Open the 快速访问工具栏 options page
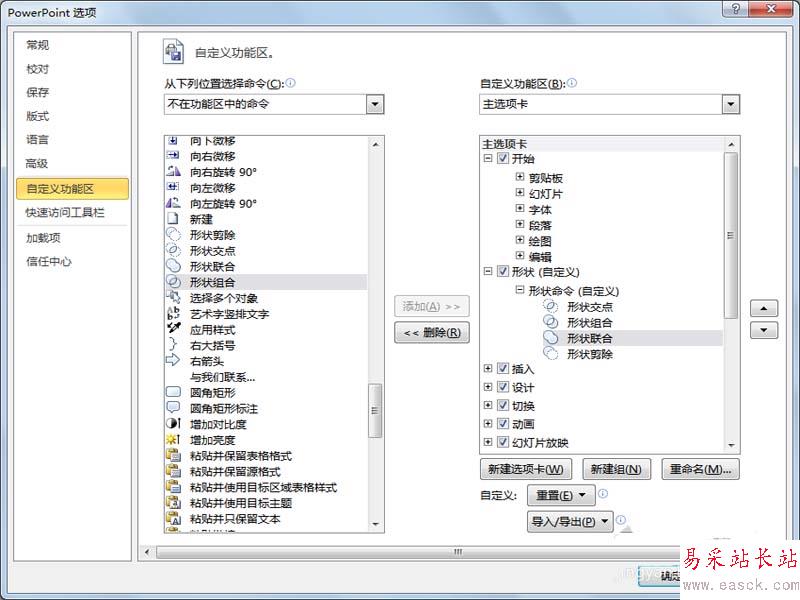The height and width of the screenshot is (600, 800). (65, 212)
